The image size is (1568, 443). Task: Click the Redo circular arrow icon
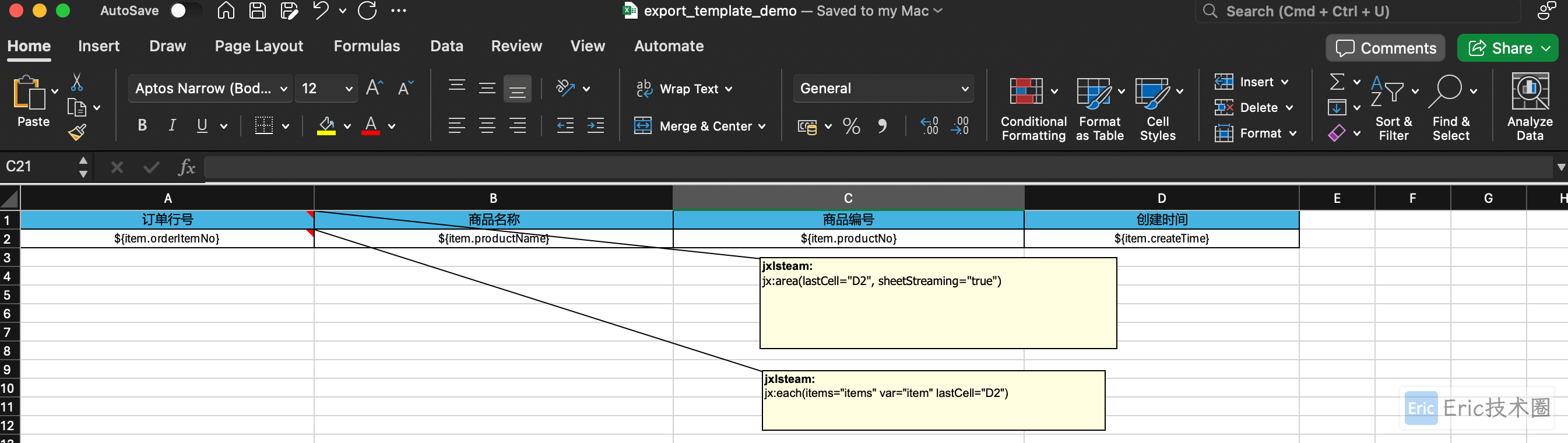coord(368,11)
